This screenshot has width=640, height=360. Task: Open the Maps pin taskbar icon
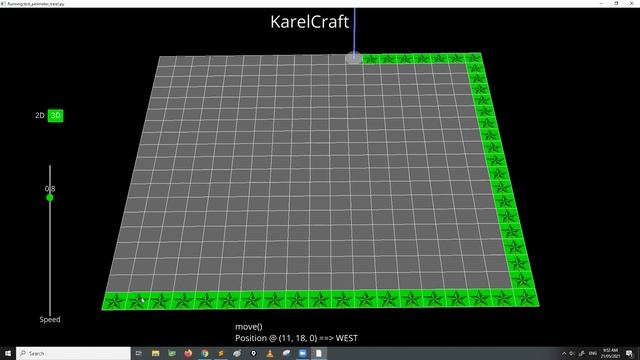point(253,353)
